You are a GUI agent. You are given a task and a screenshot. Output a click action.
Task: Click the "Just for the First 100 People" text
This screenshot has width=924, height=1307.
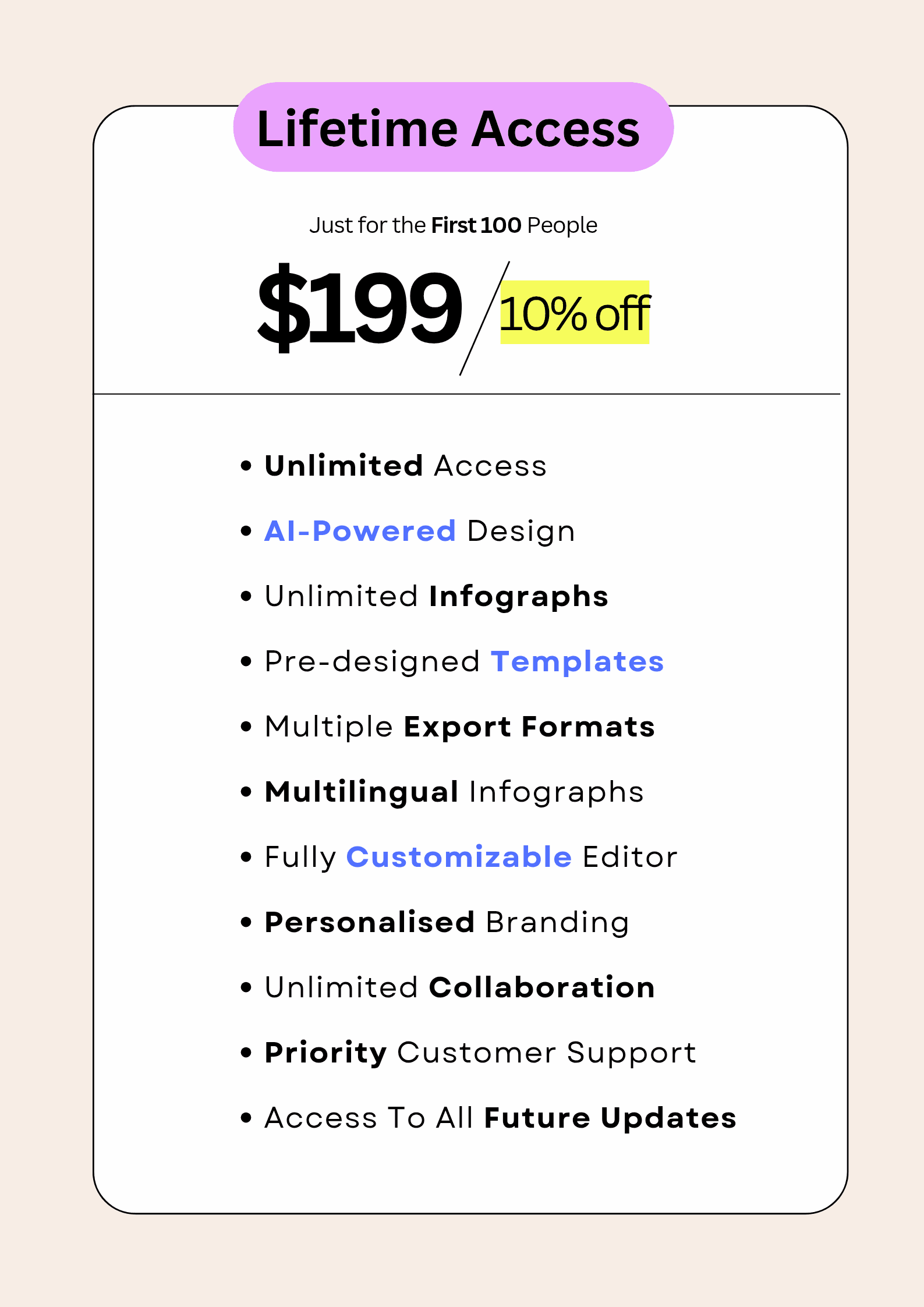453,225
